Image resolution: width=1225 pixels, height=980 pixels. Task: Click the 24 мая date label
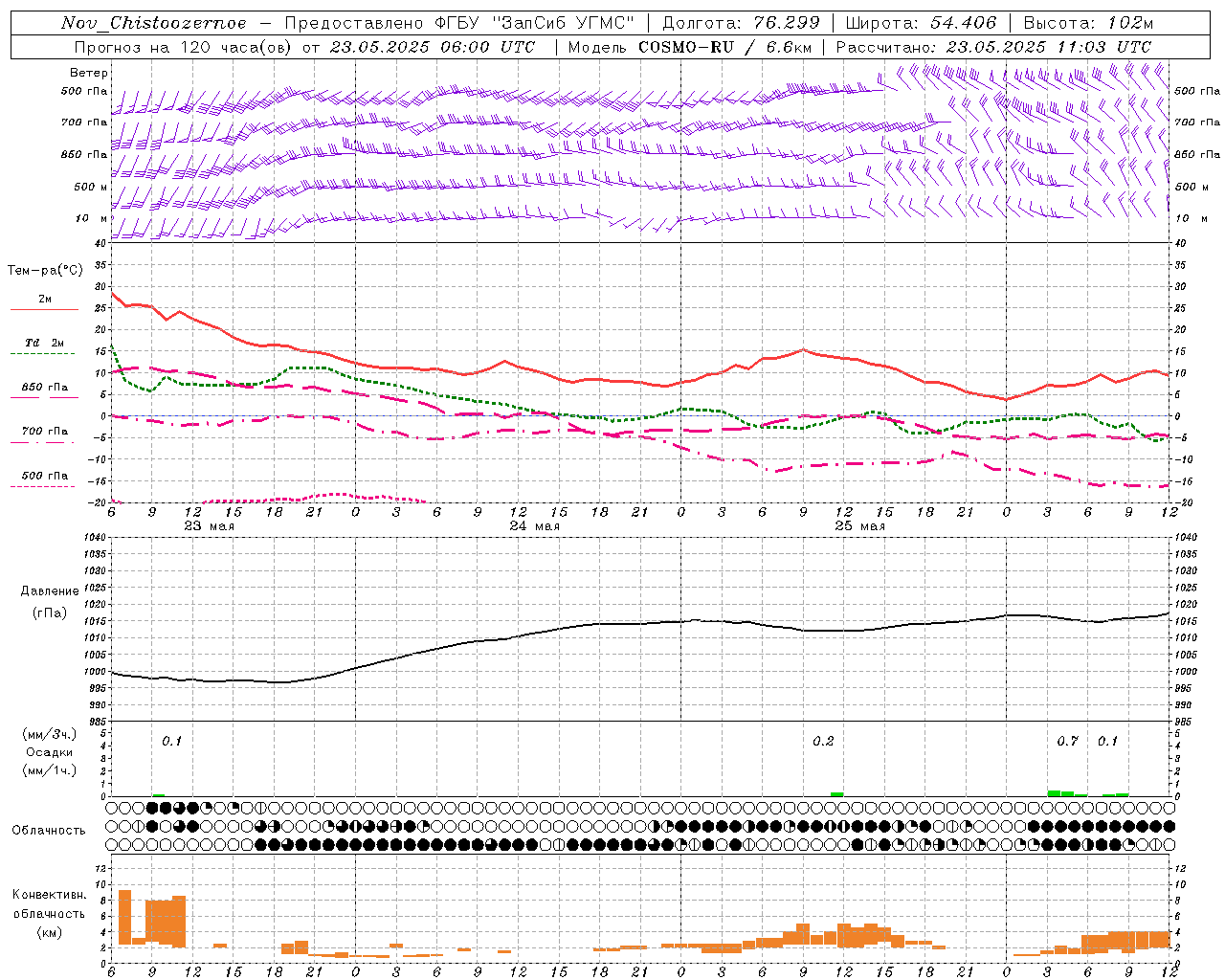click(534, 526)
